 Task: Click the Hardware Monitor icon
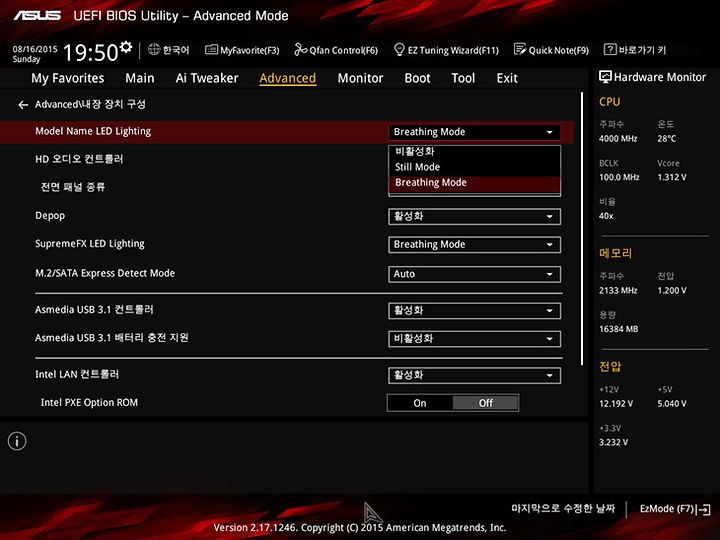(605, 77)
